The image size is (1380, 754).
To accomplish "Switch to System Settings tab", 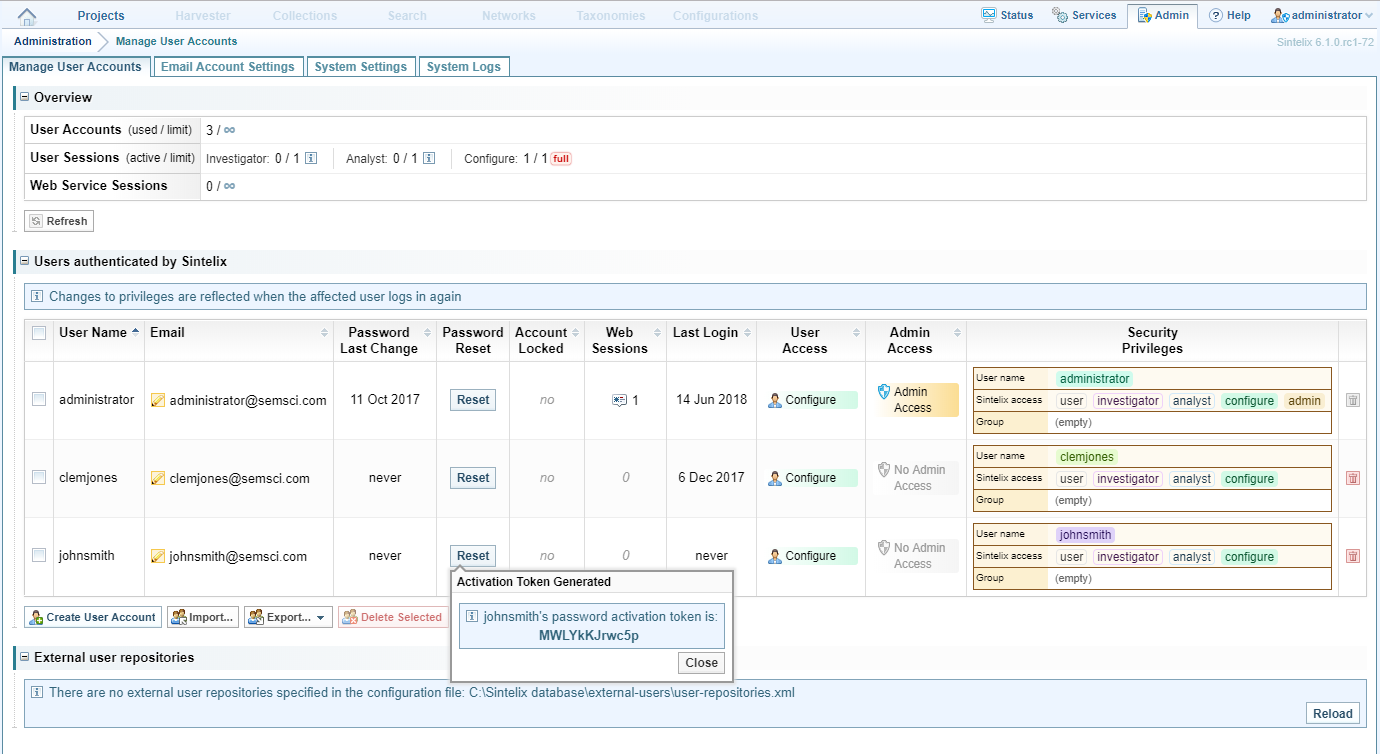I will tap(361, 67).
